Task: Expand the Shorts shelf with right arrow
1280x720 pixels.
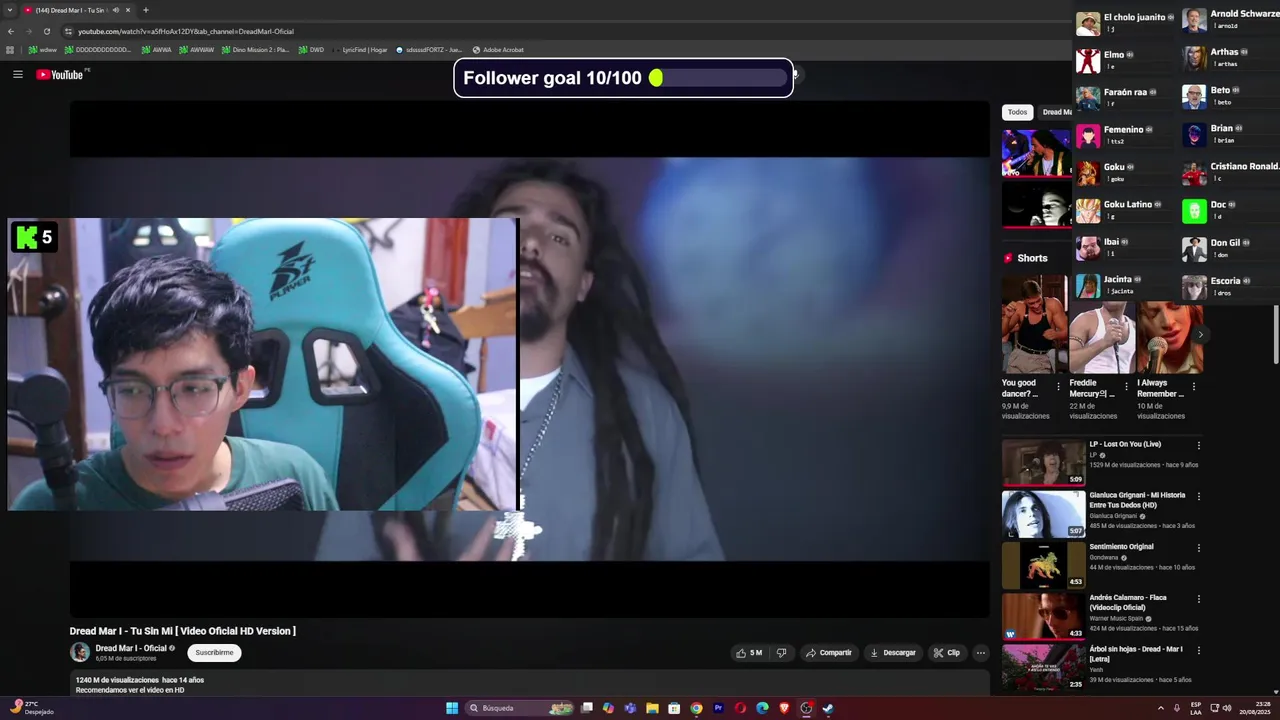Action: click(x=1201, y=335)
